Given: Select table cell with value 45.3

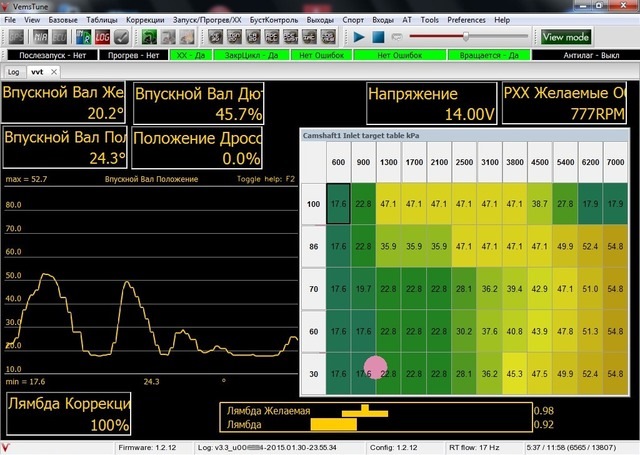Looking at the screenshot, I should (515, 374).
